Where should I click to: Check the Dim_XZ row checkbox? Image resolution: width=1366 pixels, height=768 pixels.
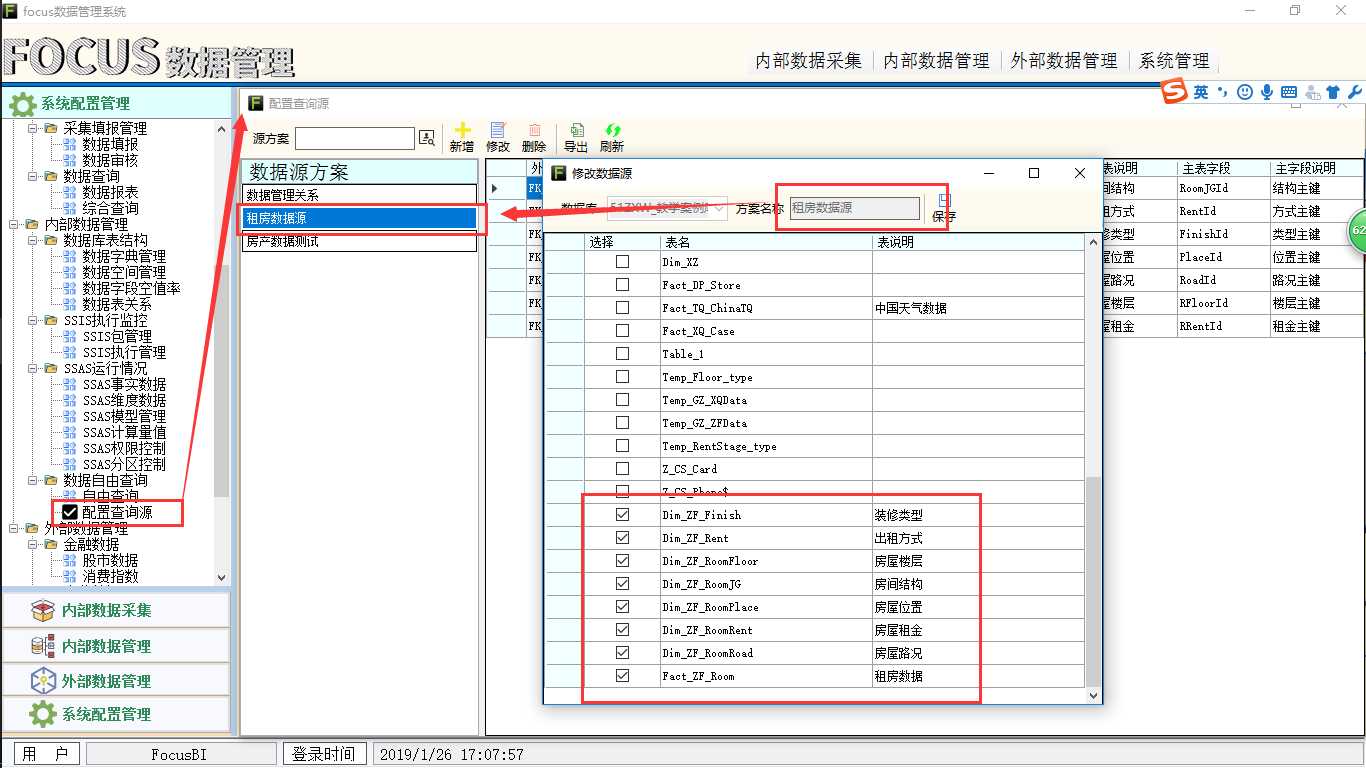(622, 262)
